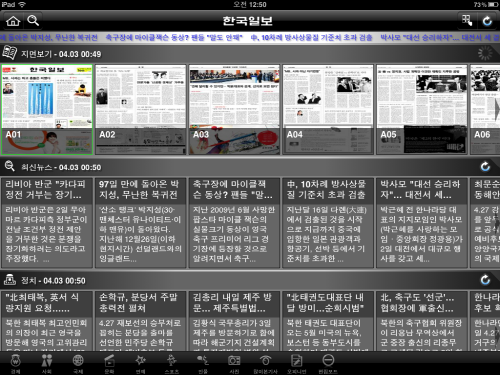Open the 사진 photo icon tab
The image size is (500, 375).
point(234,363)
